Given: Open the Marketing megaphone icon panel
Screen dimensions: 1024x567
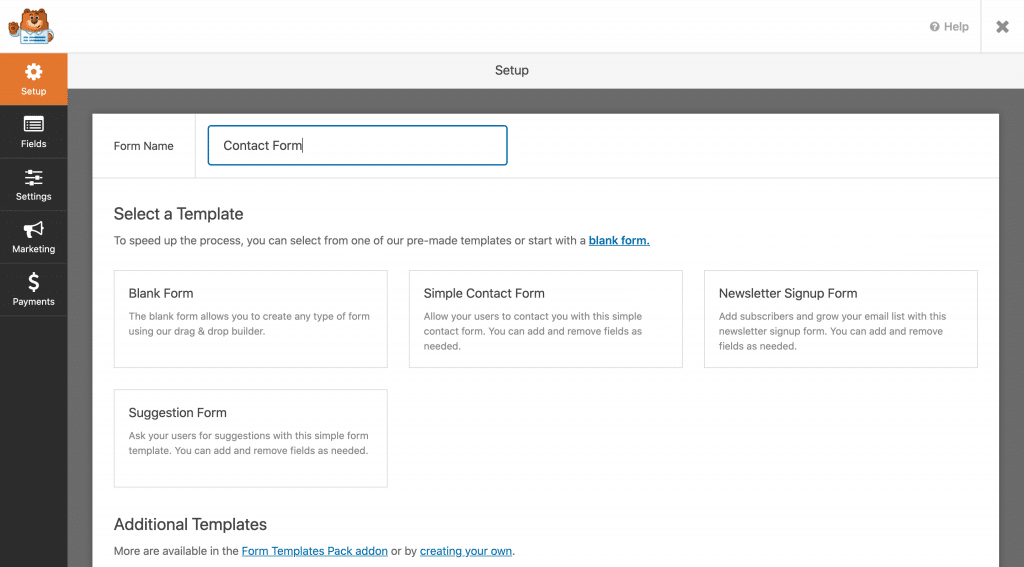Looking at the screenshot, I should tap(33, 237).
